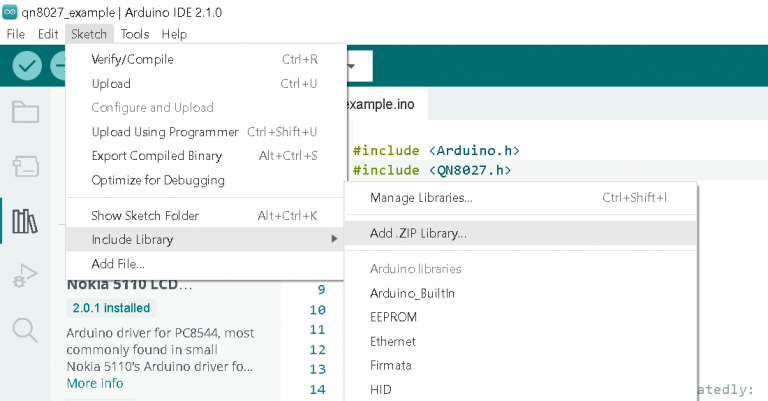Select Show Sketch Folder
Viewport: 768px width, 401px height.
[x=205, y=215]
